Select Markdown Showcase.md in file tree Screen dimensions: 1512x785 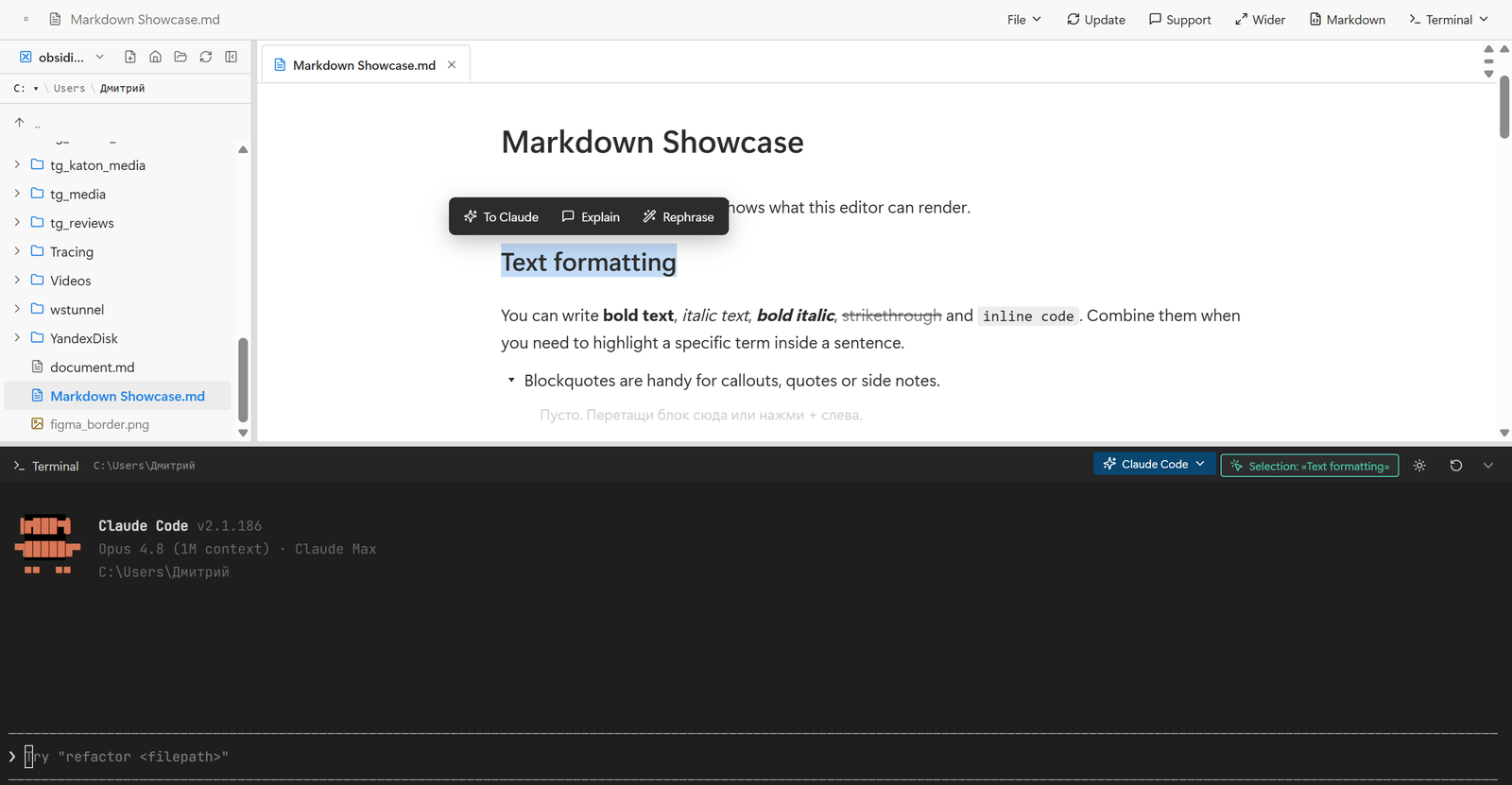click(x=118, y=396)
